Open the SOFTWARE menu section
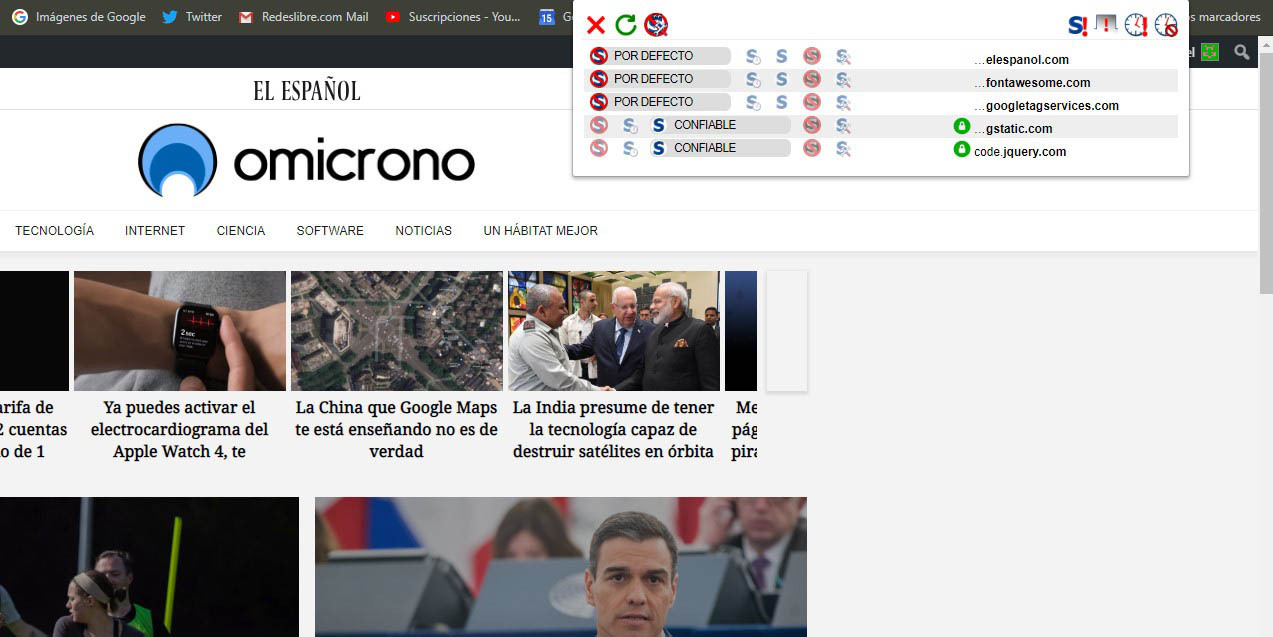The width and height of the screenshot is (1273, 637). 330,231
